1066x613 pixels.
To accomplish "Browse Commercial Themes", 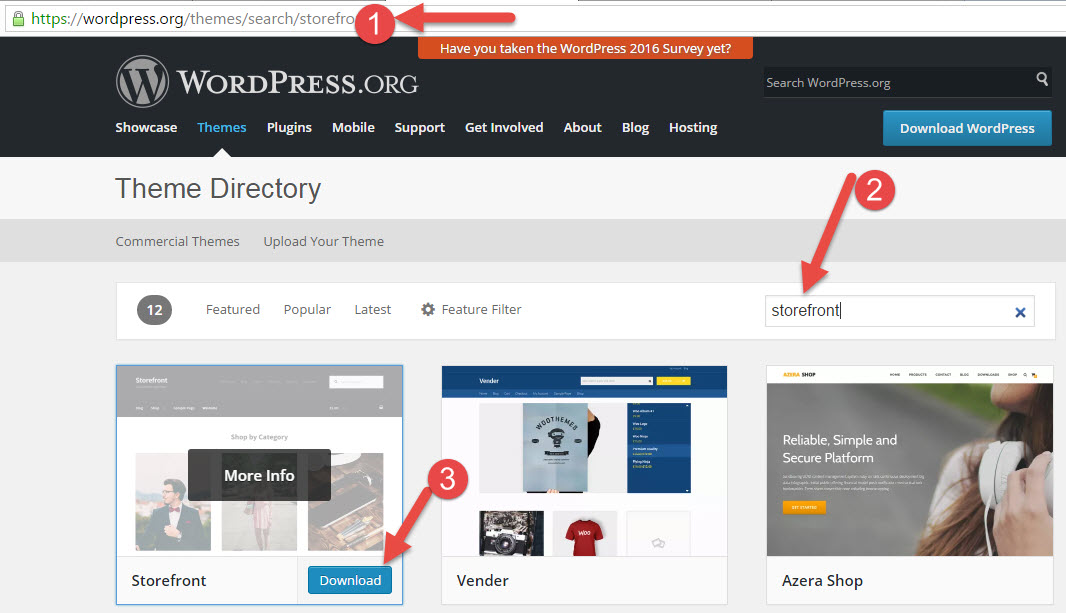I will pyautogui.click(x=177, y=241).
